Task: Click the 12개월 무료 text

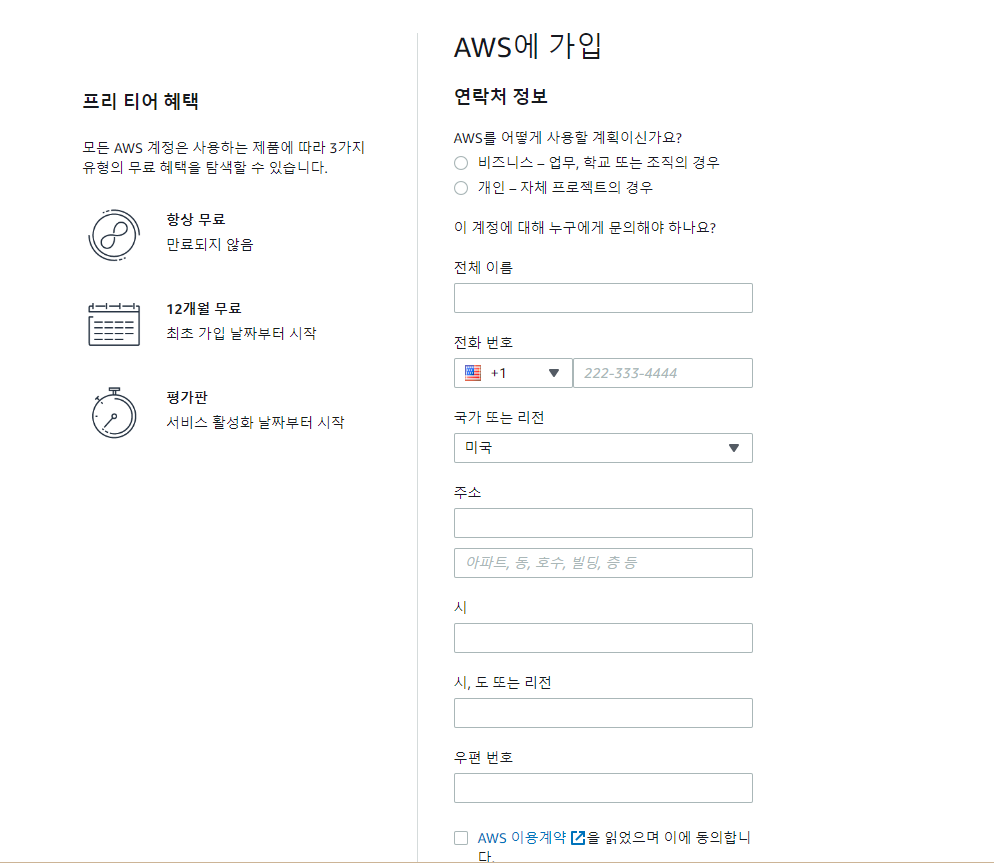Action: click(203, 309)
